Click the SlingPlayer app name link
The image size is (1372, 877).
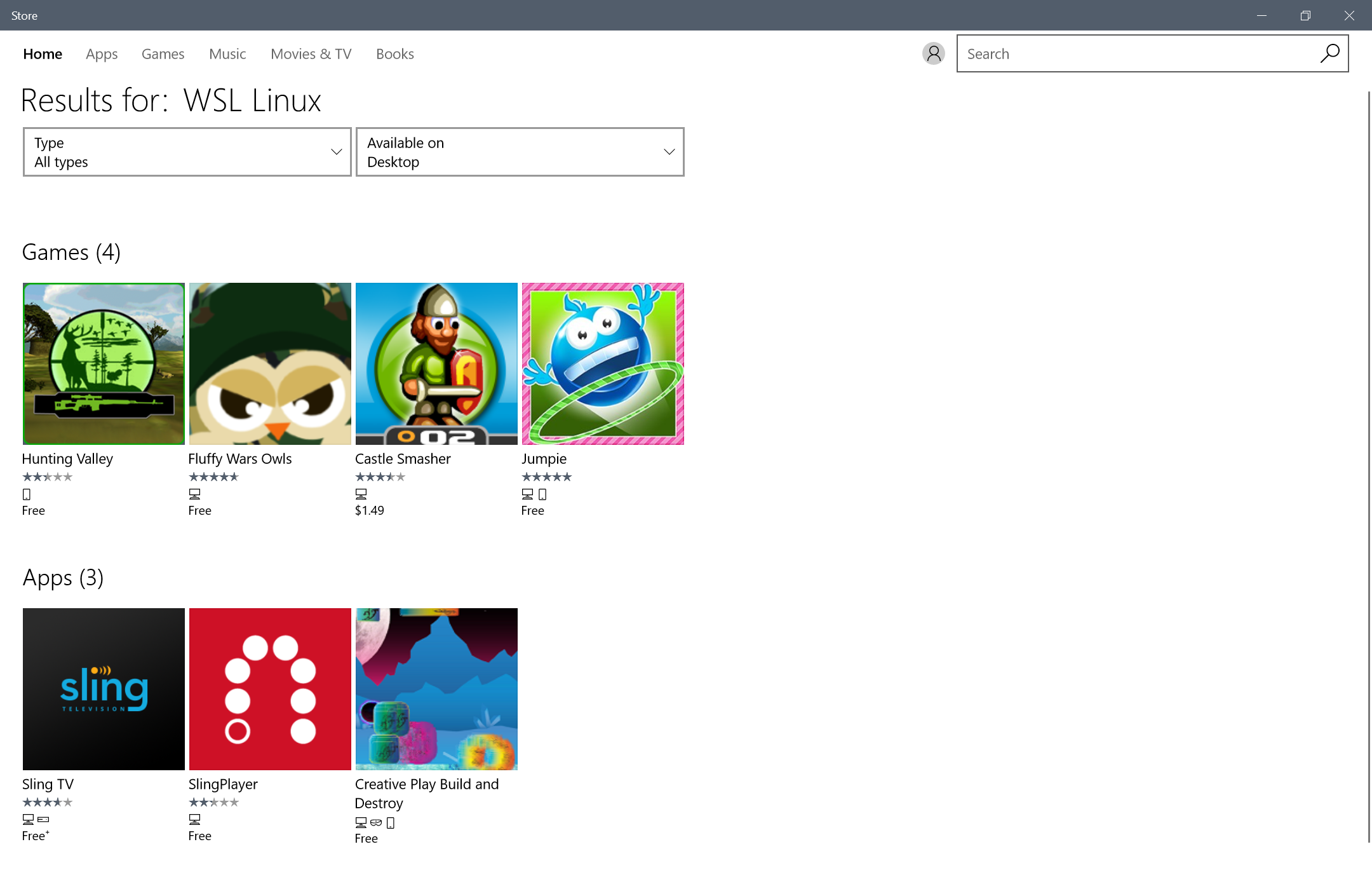pyautogui.click(x=223, y=784)
